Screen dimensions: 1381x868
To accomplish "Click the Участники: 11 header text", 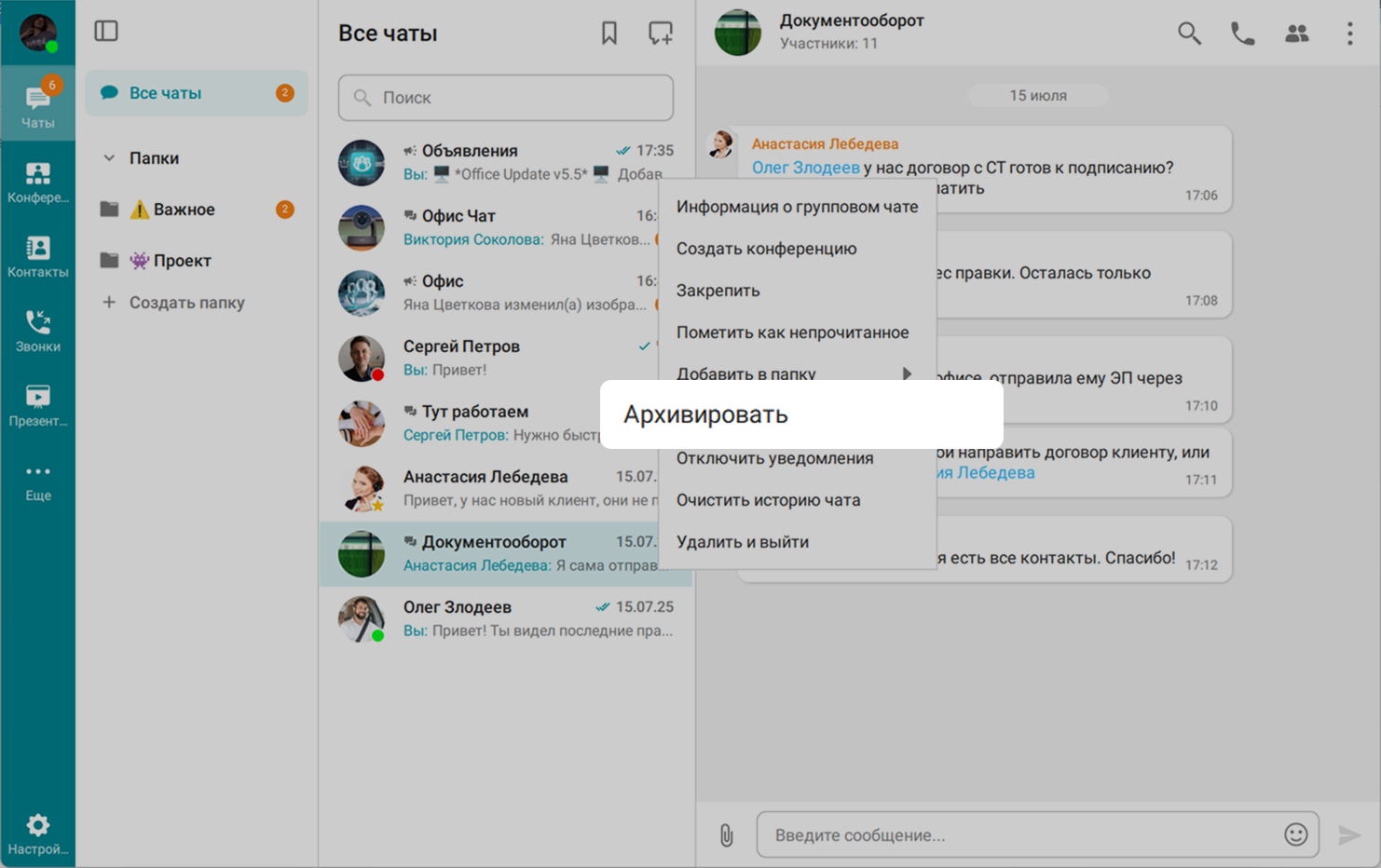I will 828,44.
